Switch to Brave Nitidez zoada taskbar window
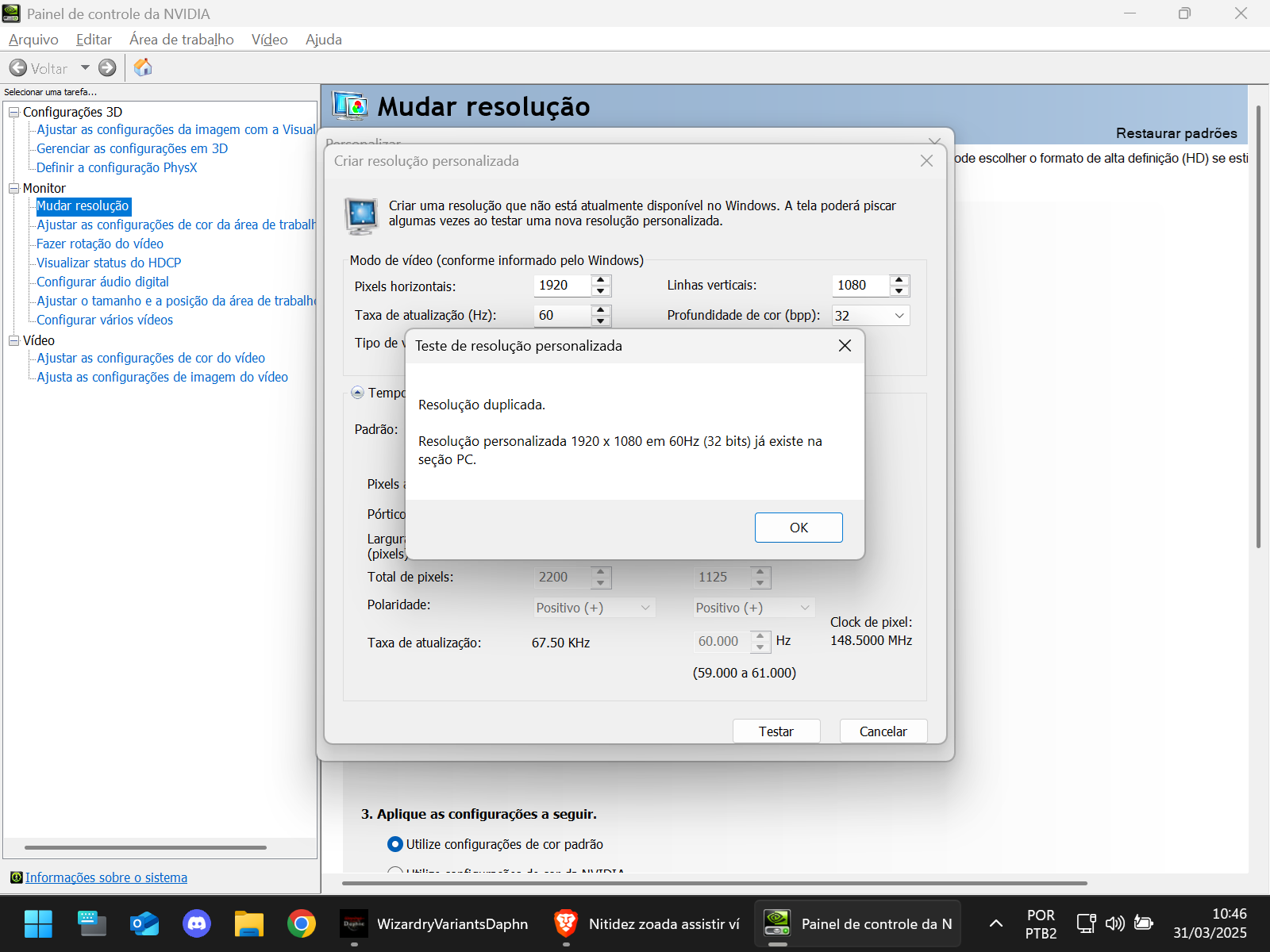This screenshot has height=952, width=1270. (x=647, y=923)
